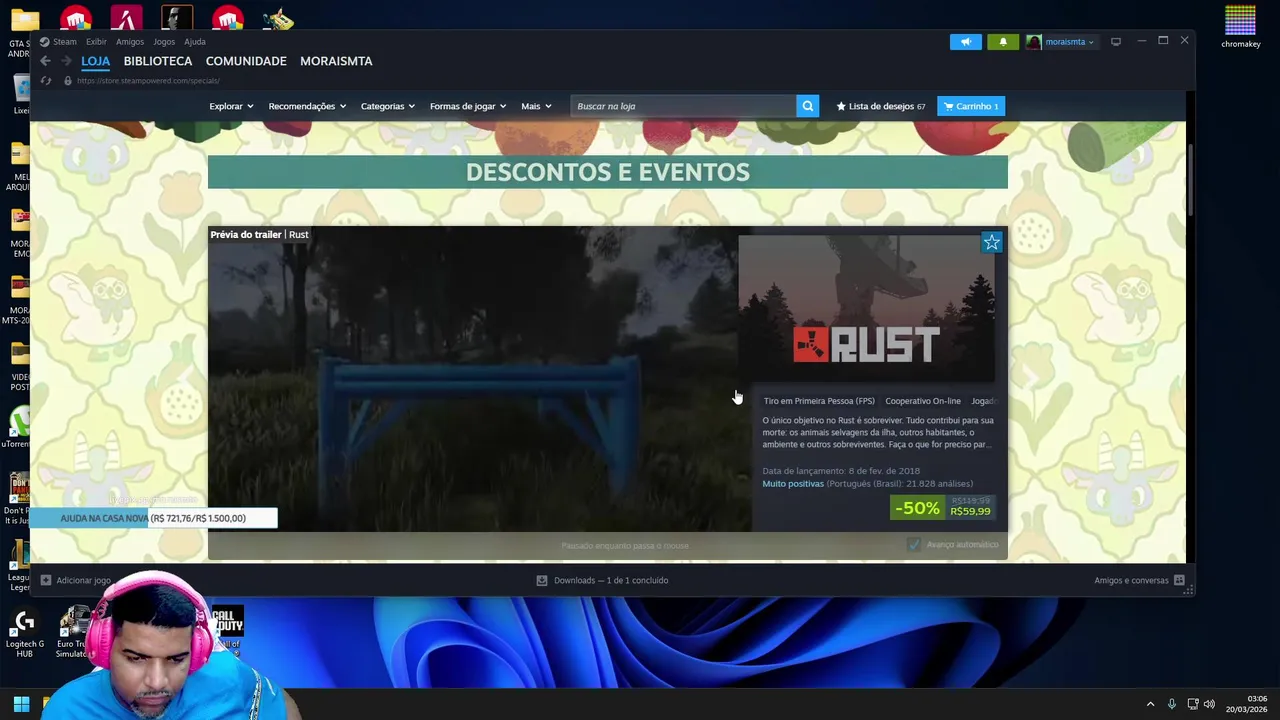Click the DESCONTOS E EVENTOS banner heading
This screenshot has width=1280, height=720.
pyautogui.click(x=608, y=172)
